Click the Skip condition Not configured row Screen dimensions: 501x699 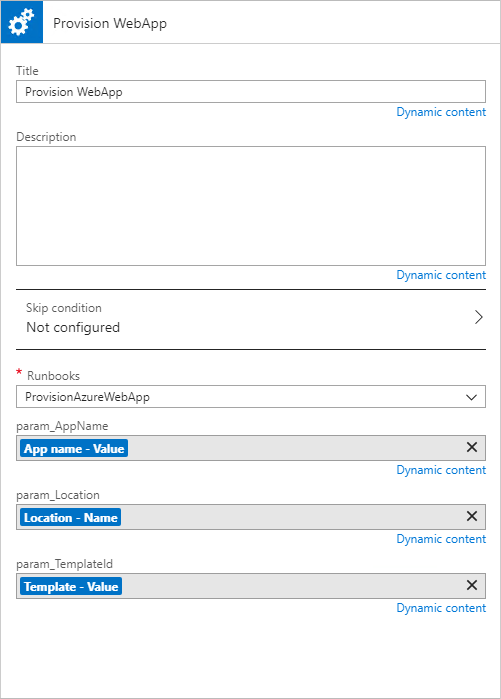click(251, 319)
